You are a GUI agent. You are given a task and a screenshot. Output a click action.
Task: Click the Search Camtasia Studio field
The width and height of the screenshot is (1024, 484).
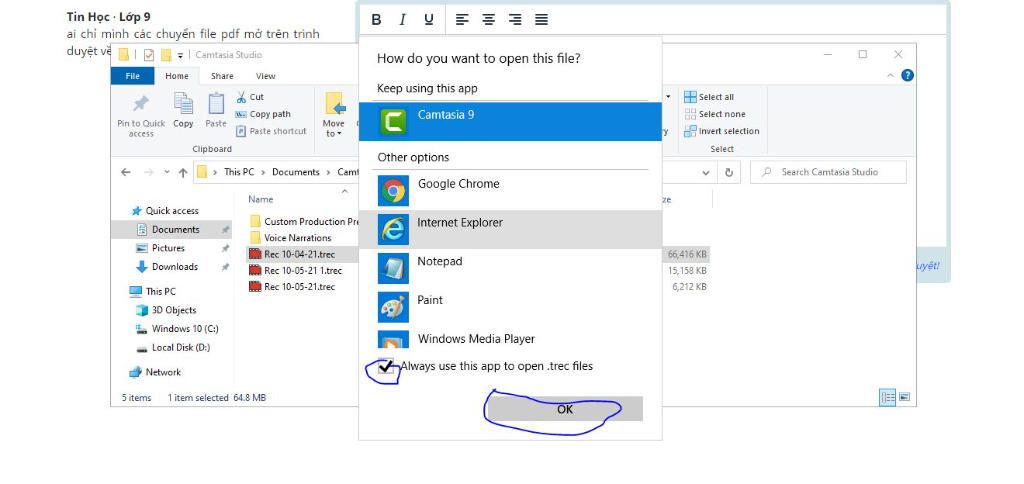tap(828, 172)
